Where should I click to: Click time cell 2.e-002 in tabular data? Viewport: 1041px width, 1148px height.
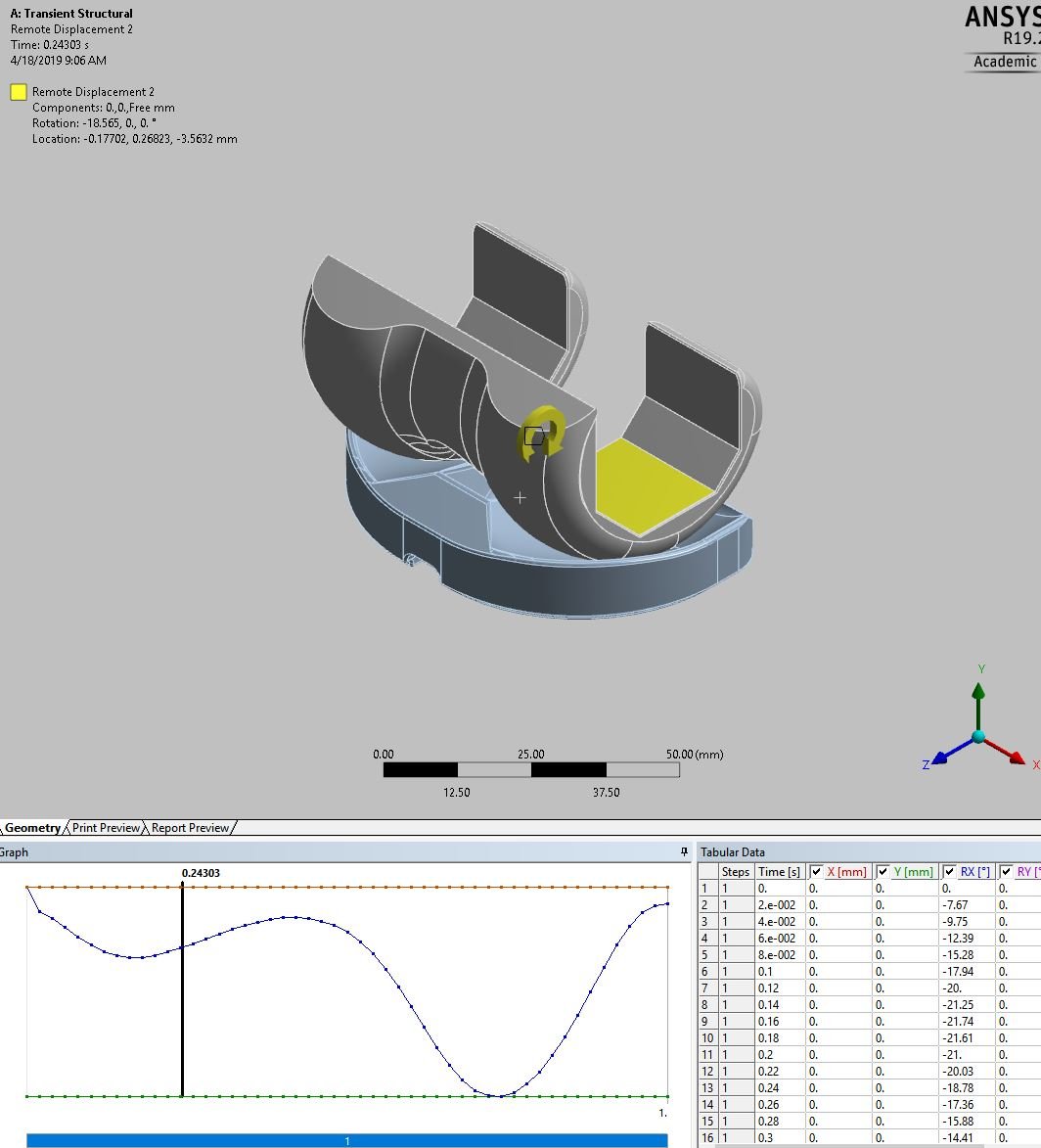pyautogui.click(x=780, y=905)
